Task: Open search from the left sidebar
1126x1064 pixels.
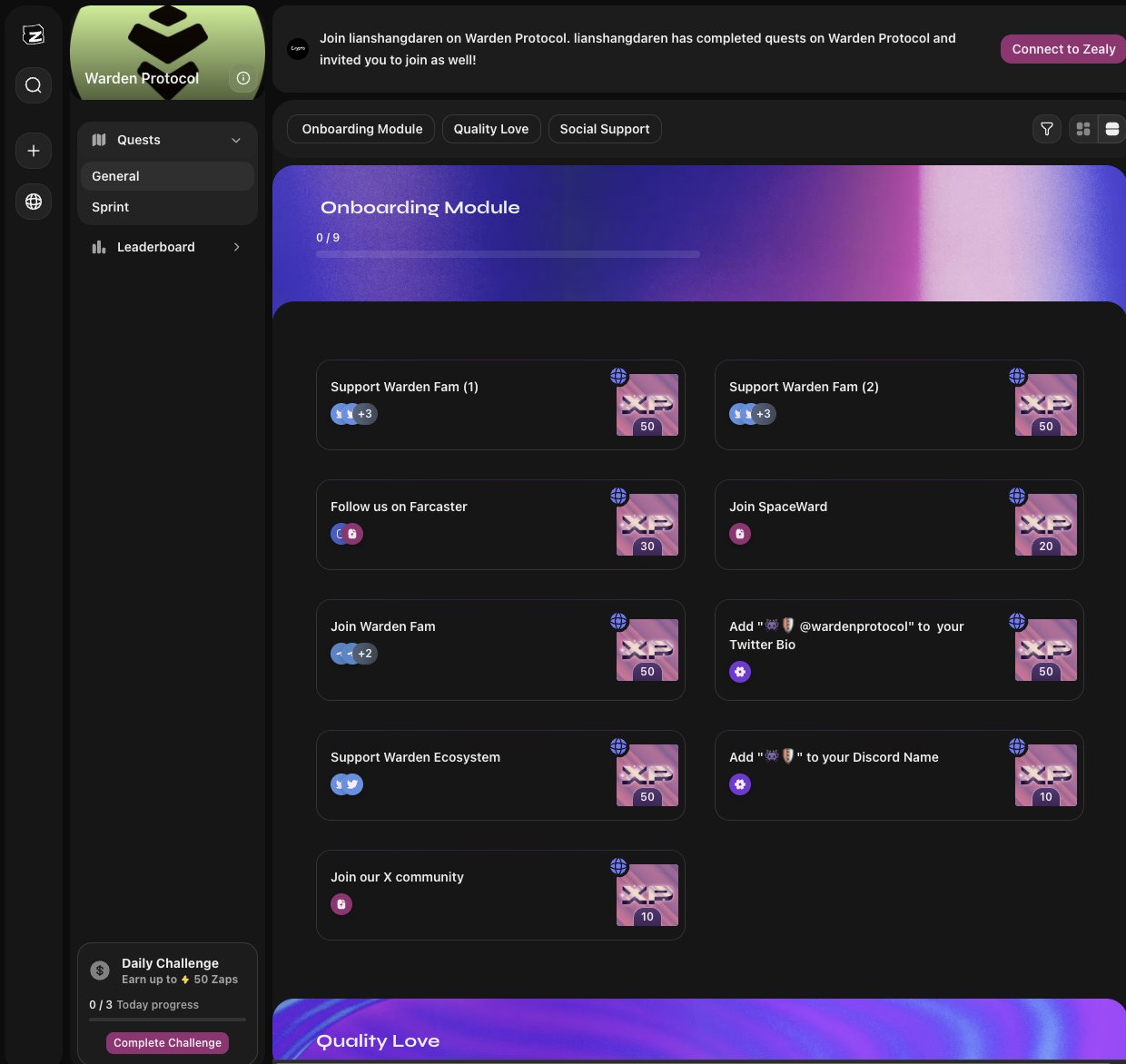Action: click(34, 85)
